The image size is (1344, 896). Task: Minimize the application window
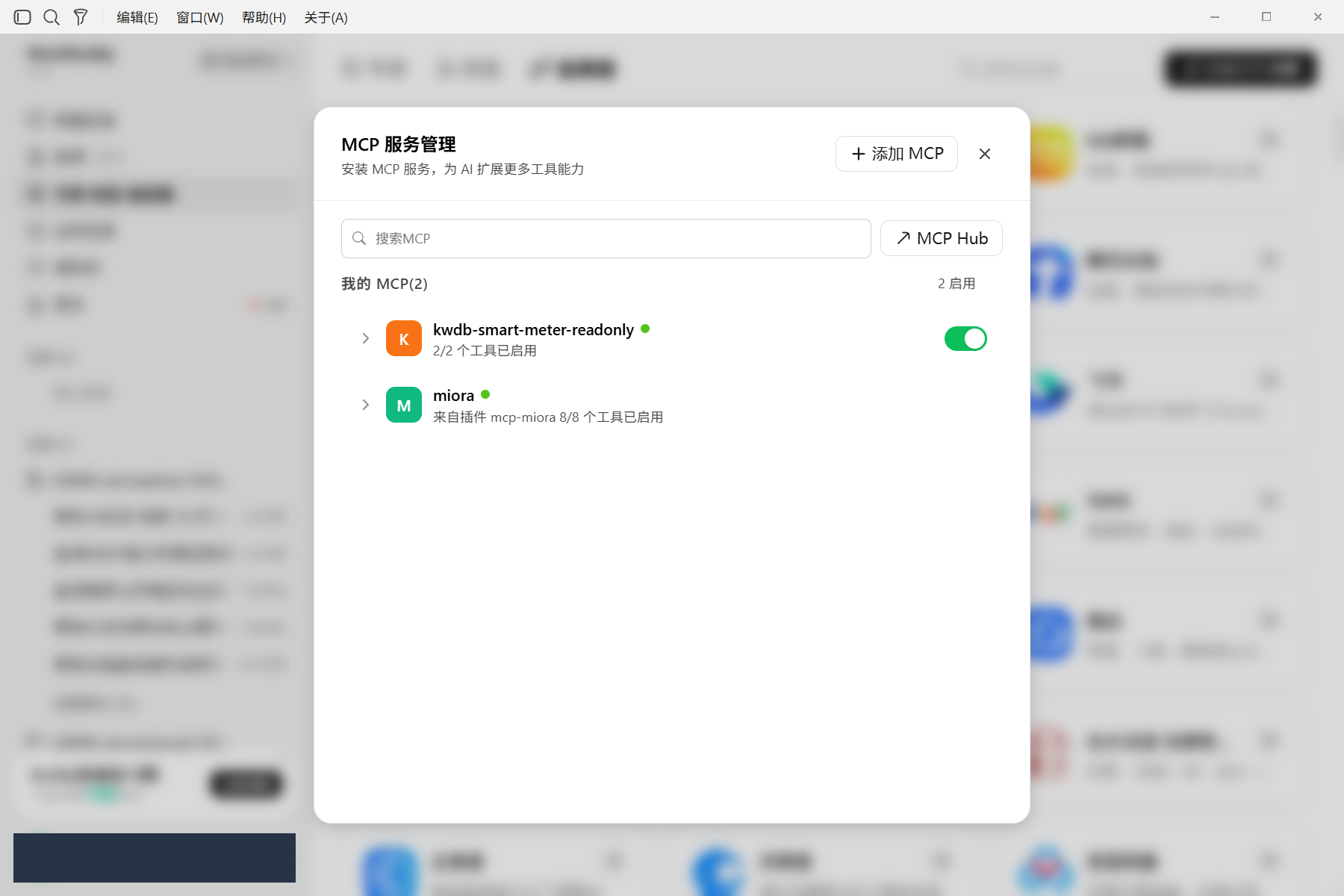click(x=1215, y=16)
